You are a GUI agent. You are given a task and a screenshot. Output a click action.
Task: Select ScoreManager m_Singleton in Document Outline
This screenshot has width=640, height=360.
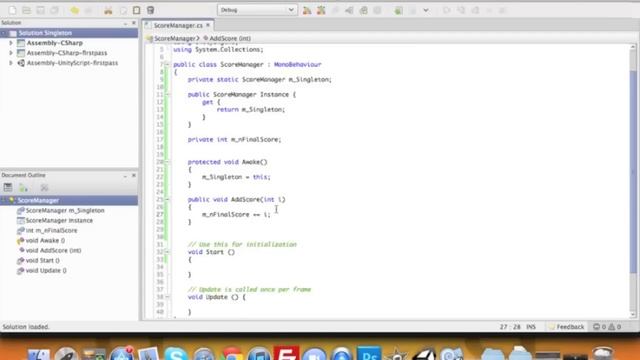65,211
